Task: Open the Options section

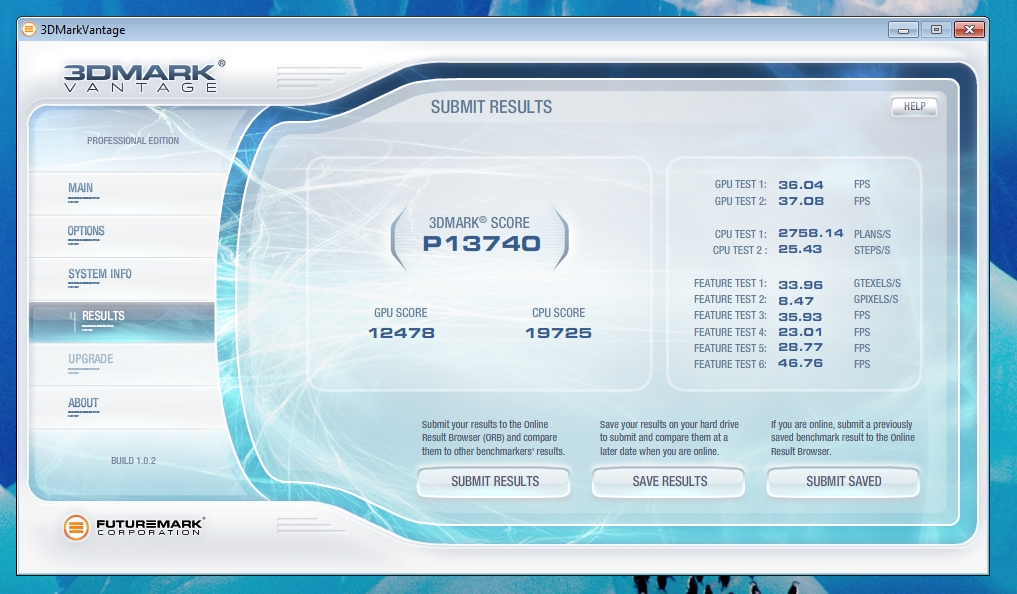Action: tap(86, 231)
